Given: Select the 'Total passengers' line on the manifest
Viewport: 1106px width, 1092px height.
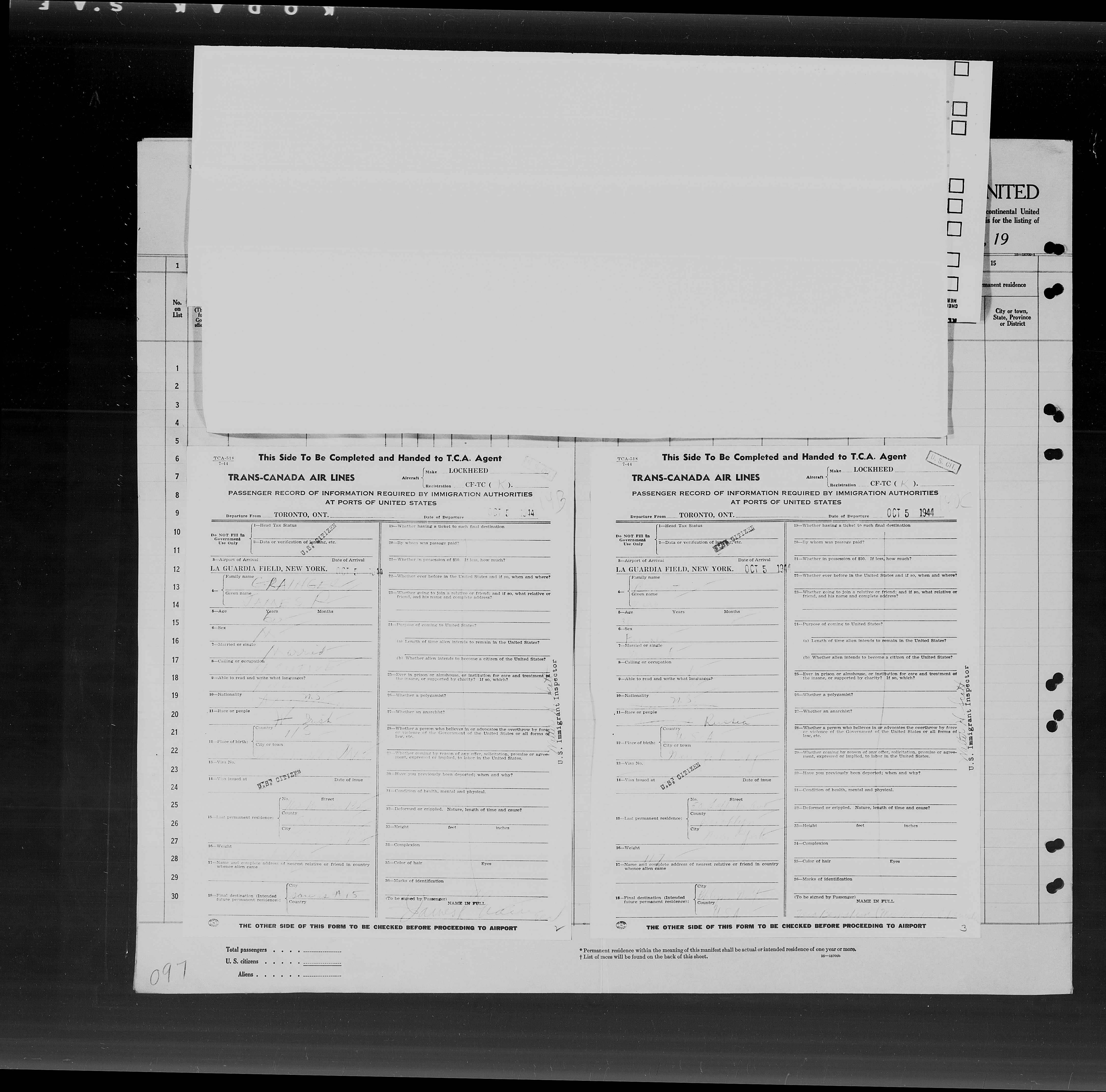Looking at the screenshot, I should (x=283, y=950).
